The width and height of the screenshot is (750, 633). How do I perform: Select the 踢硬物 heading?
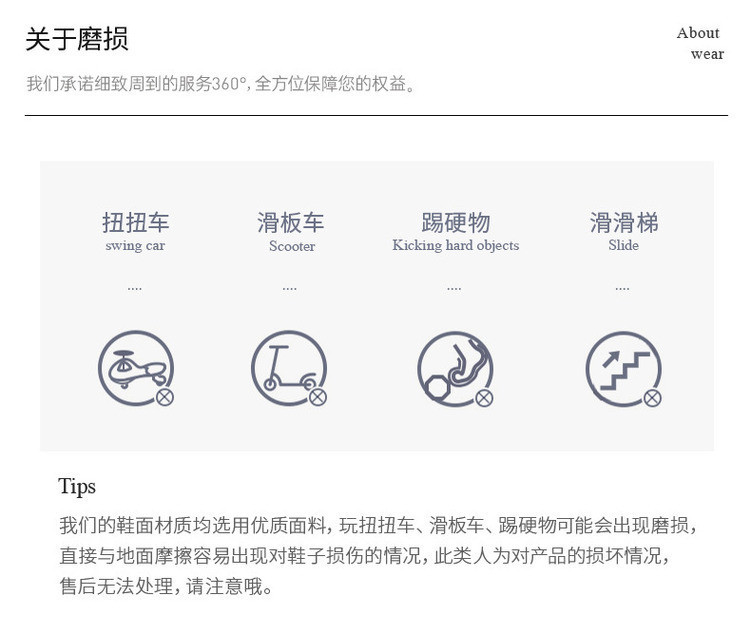(x=455, y=223)
